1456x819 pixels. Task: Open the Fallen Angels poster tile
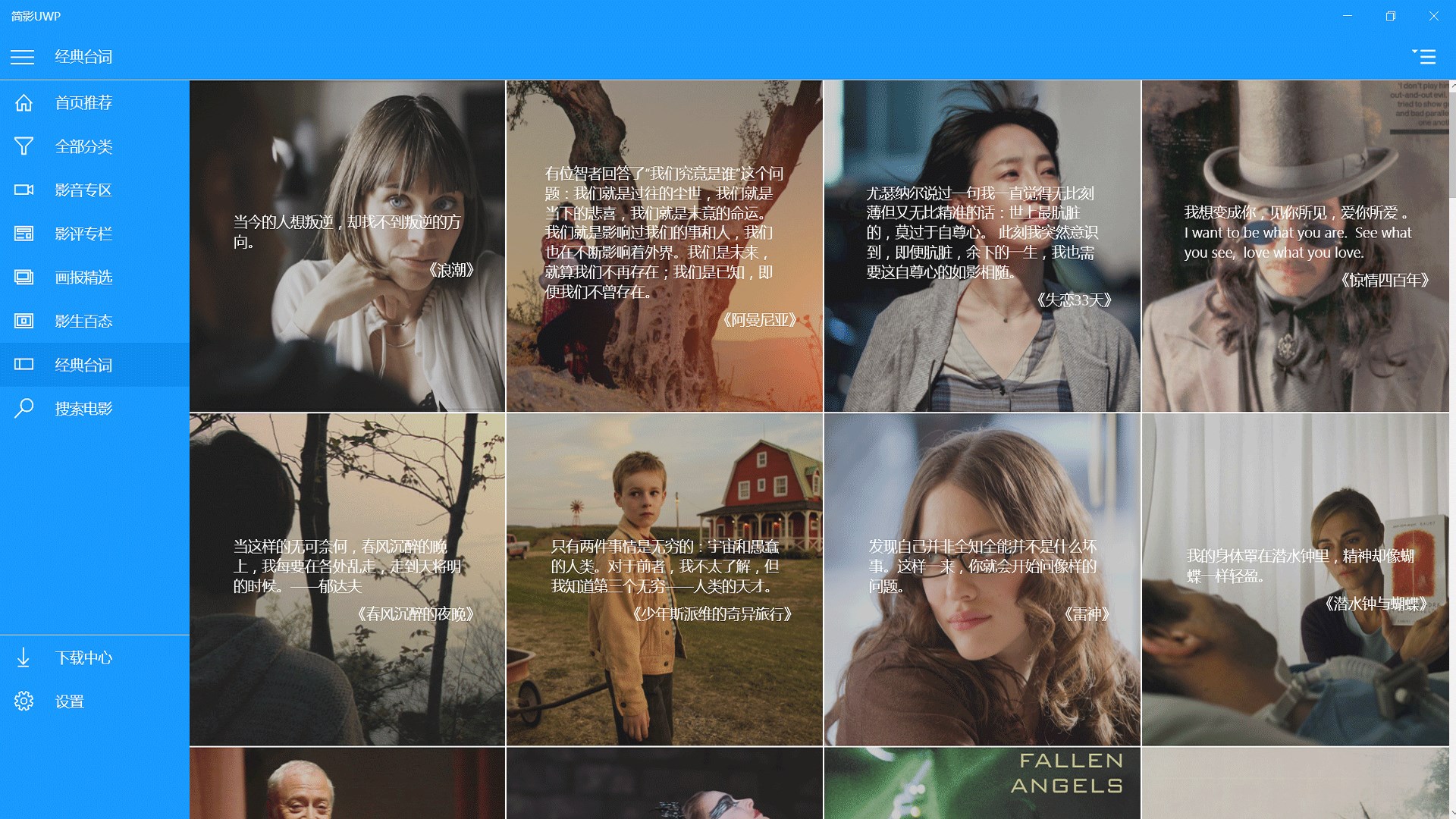[982, 783]
